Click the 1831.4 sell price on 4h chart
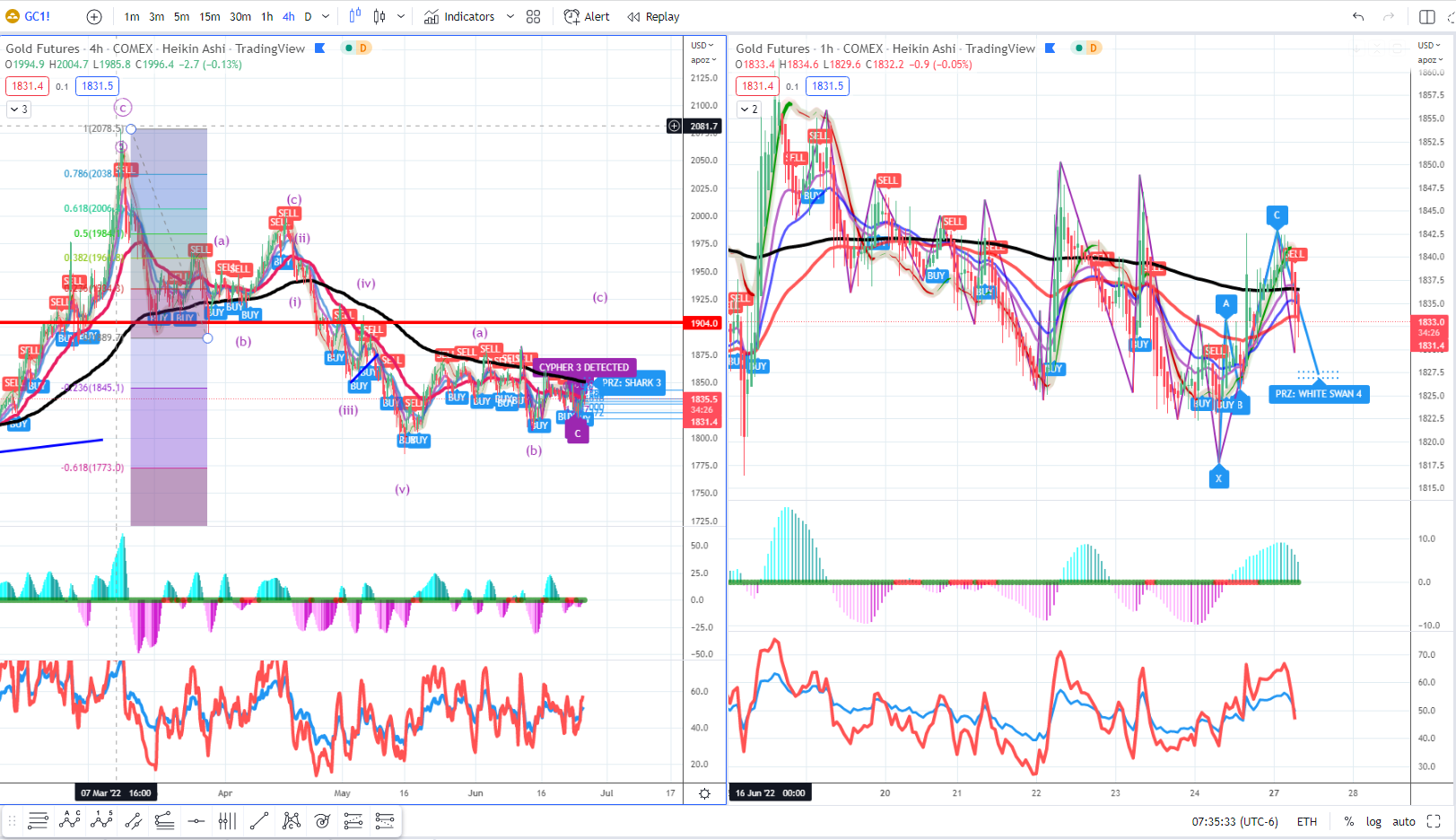This screenshot has width=1456, height=840. tap(28, 86)
